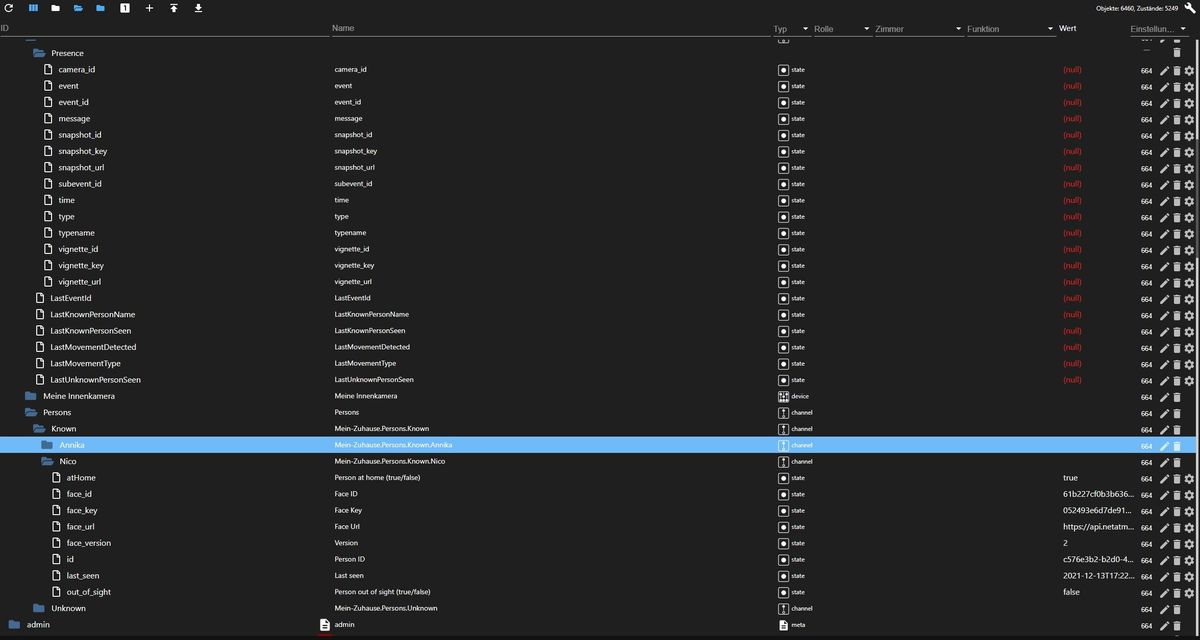The height and width of the screenshot is (640, 1200).
Task: Delete the Annika channel
Action: tap(1176, 446)
